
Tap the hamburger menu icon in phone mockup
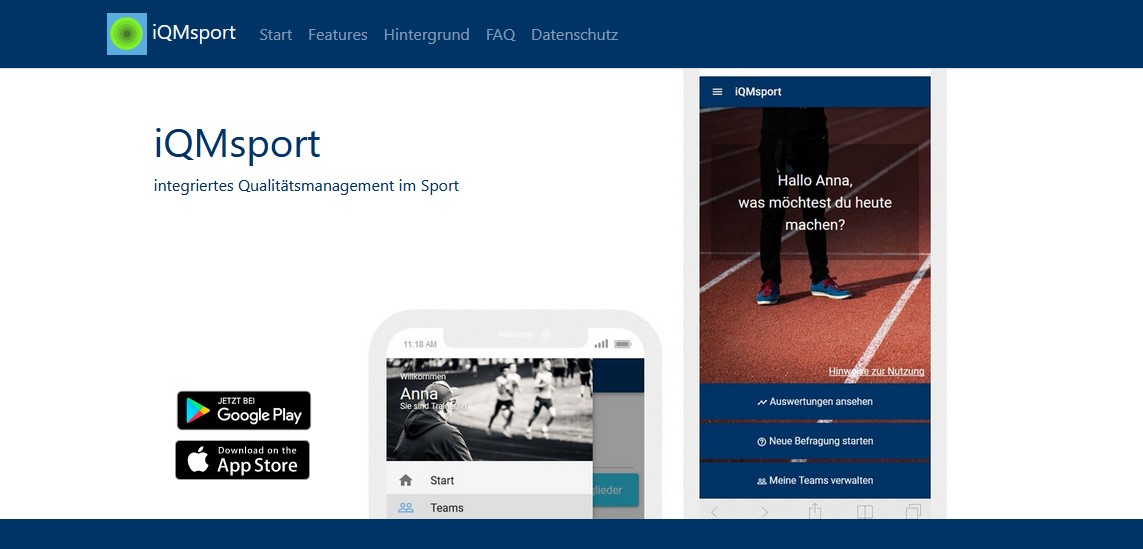pyautogui.click(x=717, y=92)
